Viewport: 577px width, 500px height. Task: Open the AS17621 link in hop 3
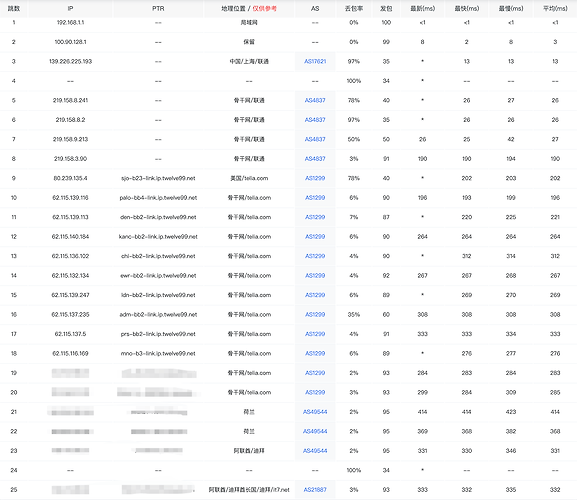coord(315,61)
